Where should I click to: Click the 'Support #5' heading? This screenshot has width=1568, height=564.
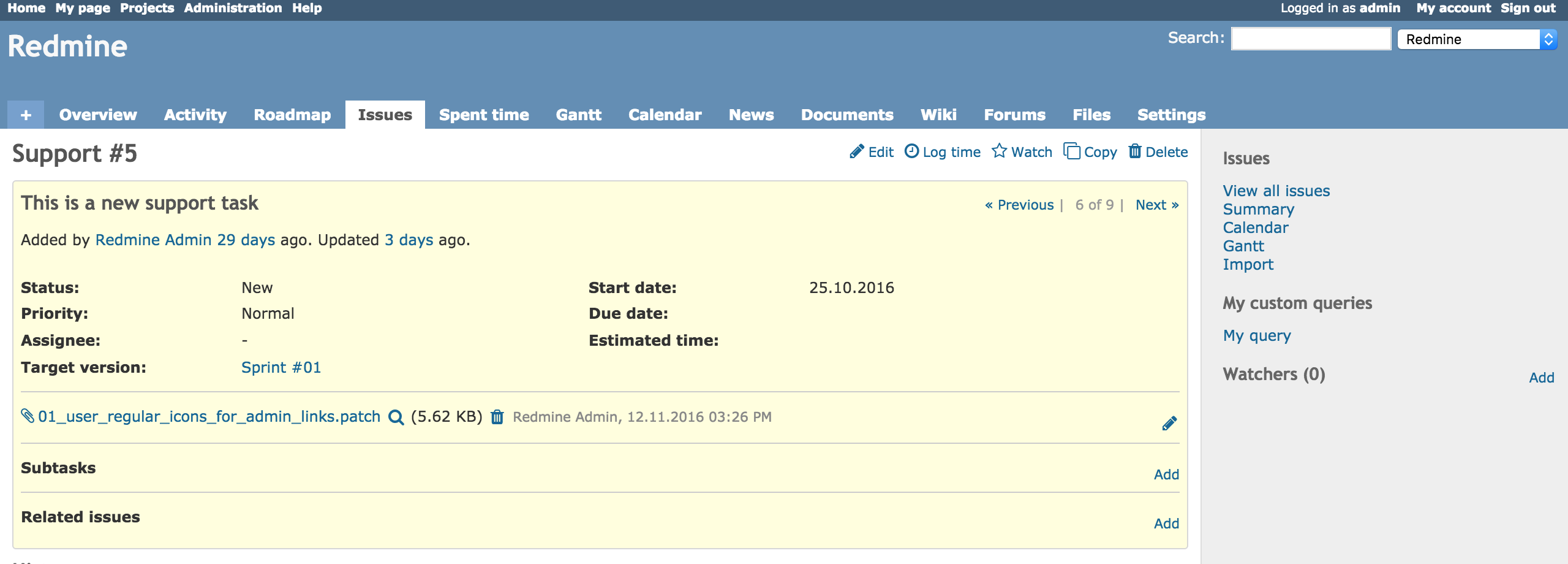pyautogui.click(x=75, y=153)
